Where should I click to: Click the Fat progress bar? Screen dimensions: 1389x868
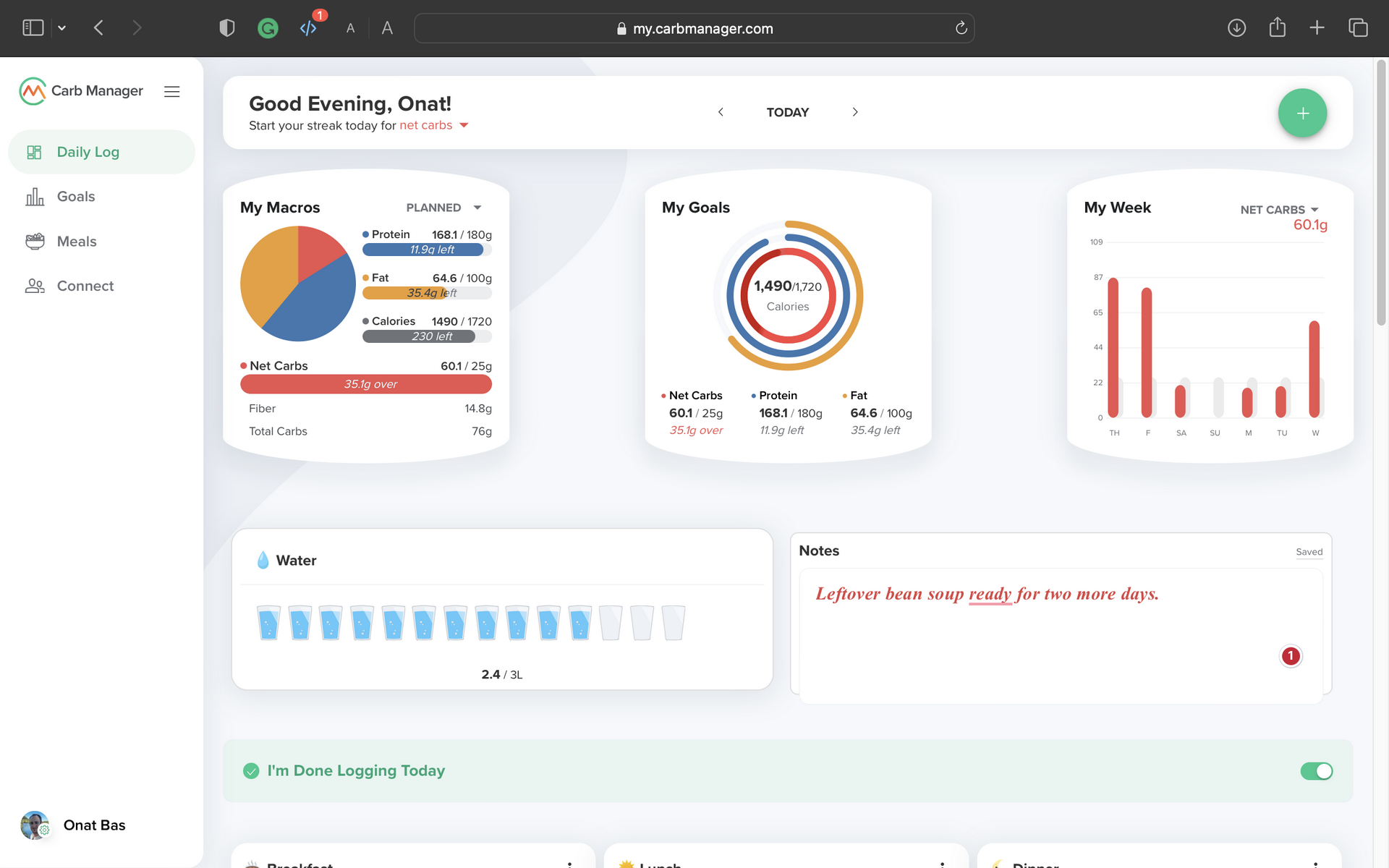427,293
